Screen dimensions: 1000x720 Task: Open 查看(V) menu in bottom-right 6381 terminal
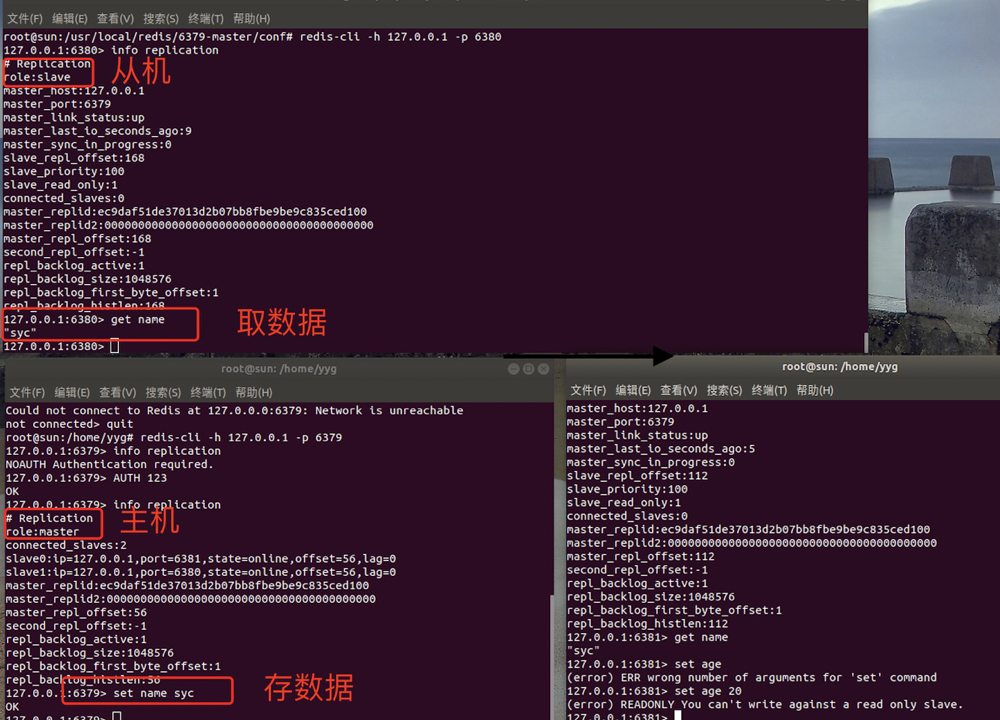pos(679,390)
